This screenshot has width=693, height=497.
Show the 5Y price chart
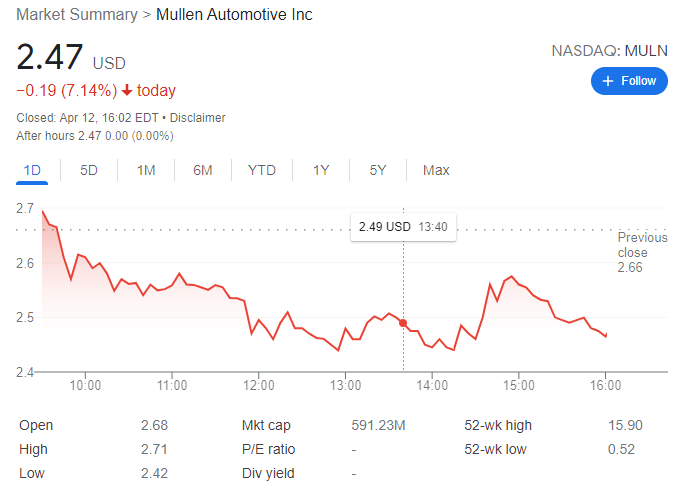pyautogui.click(x=378, y=170)
